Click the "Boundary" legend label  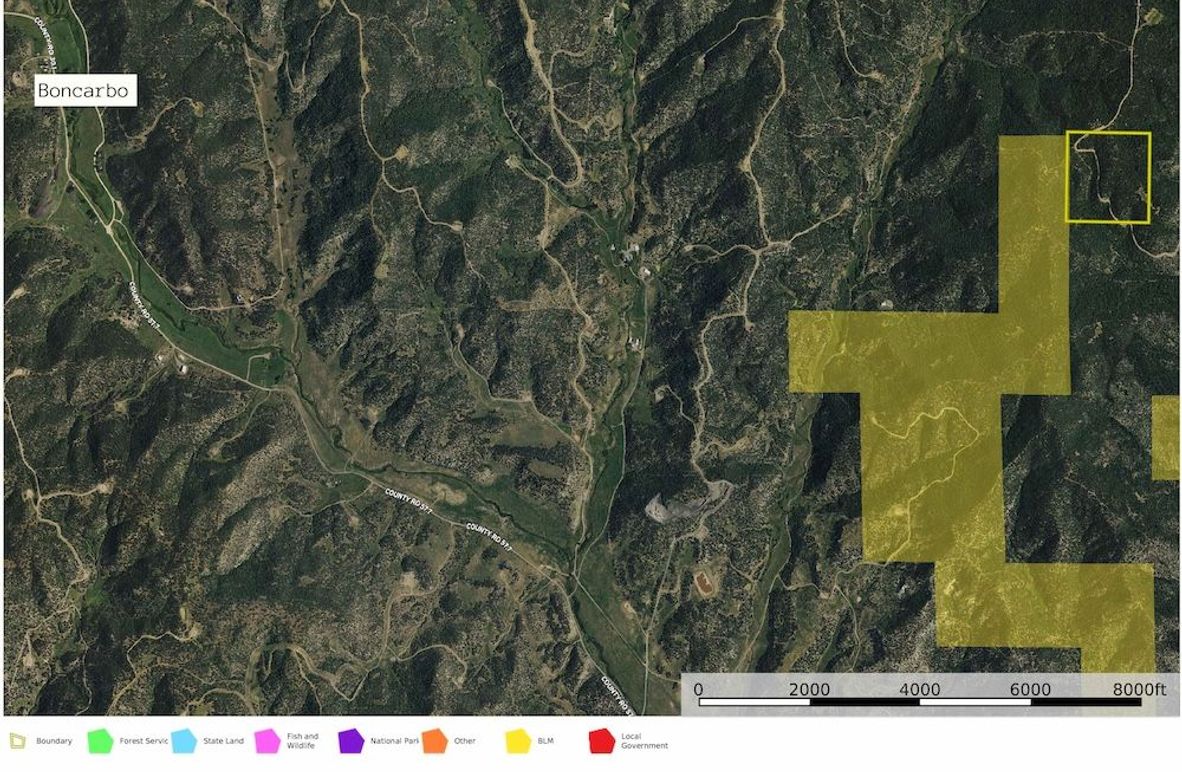click(53, 741)
